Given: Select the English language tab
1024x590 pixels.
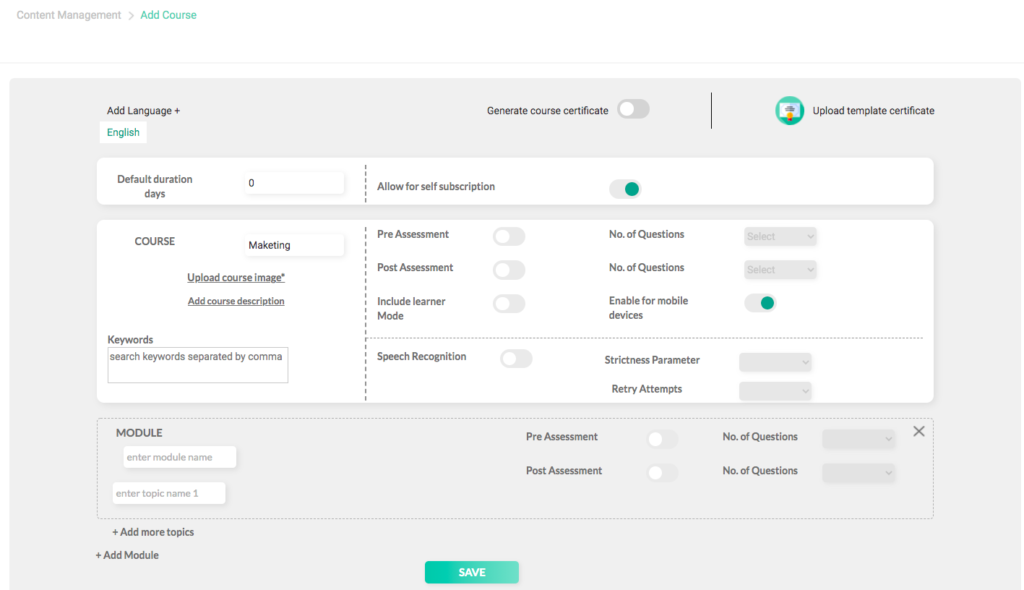Looking at the screenshot, I should click(x=123, y=133).
